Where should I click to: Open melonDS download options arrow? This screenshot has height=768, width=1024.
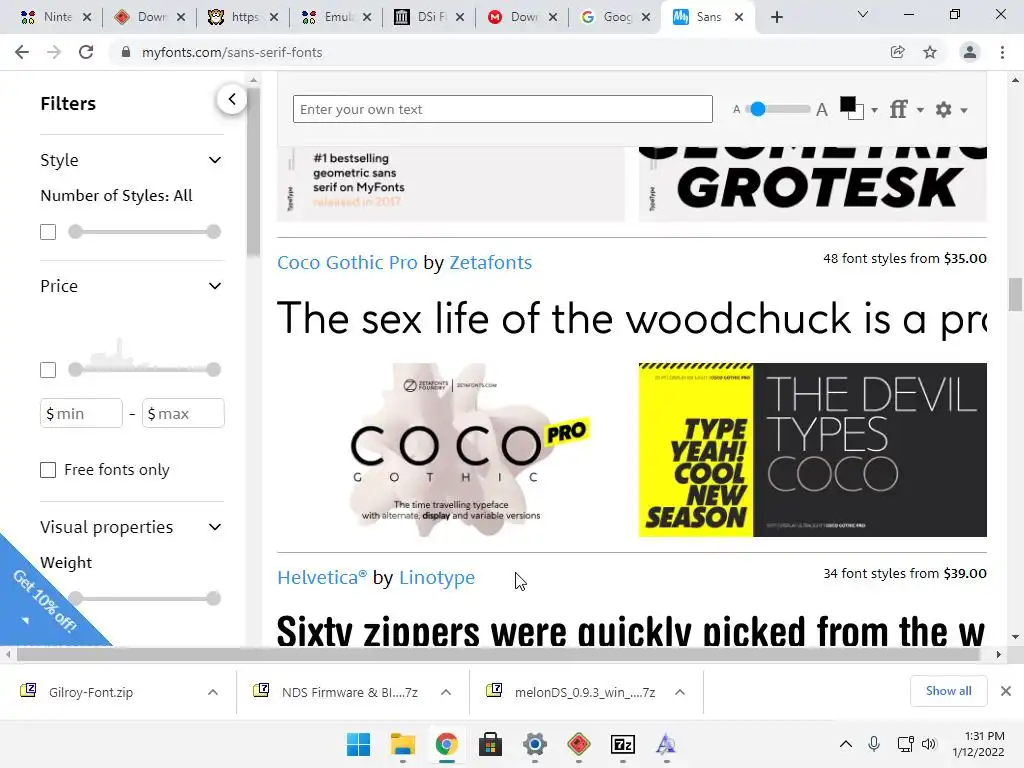click(x=680, y=692)
